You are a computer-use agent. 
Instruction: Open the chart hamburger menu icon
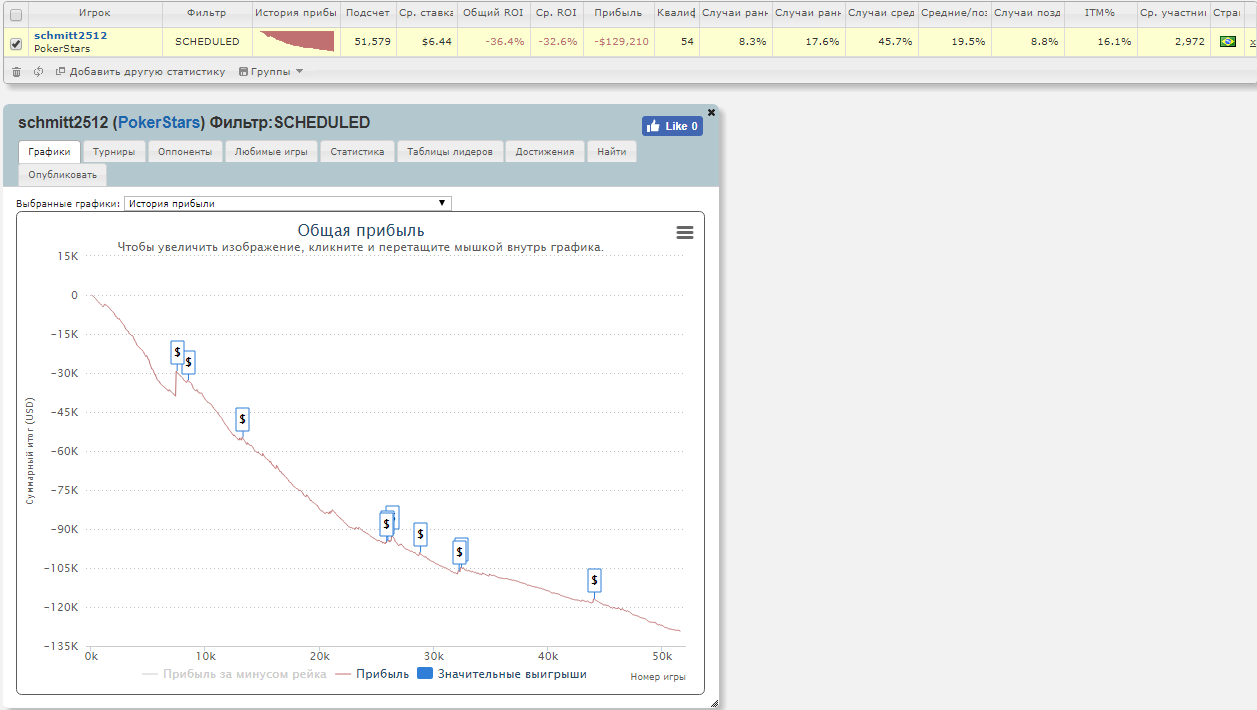(x=685, y=232)
